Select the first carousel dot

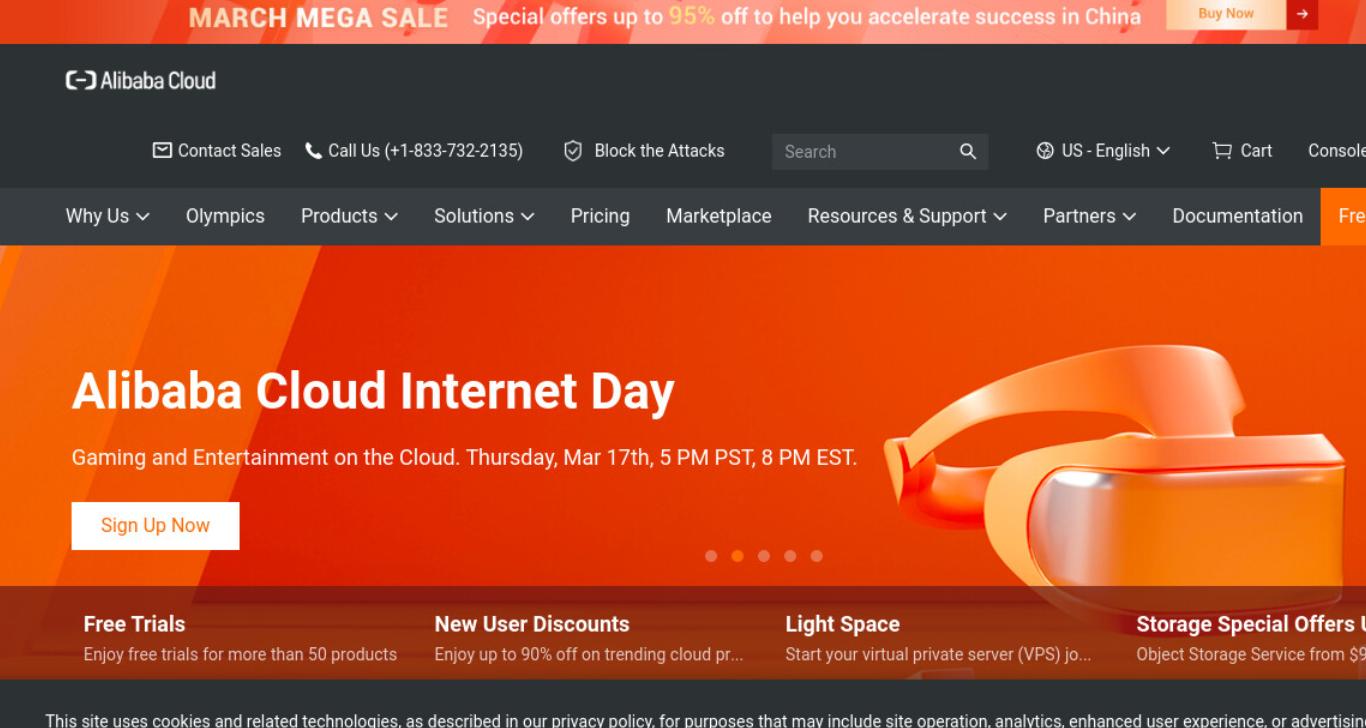point(711,556)
